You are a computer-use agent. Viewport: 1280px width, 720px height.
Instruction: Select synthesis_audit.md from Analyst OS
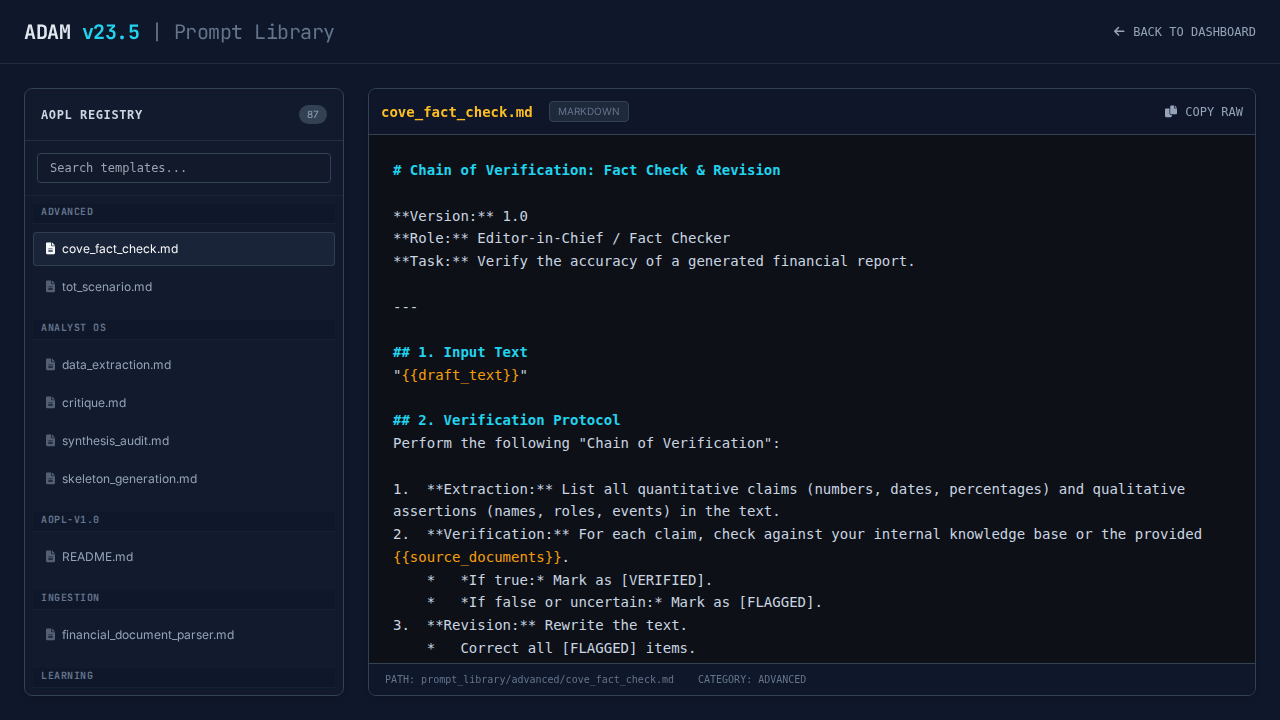115,441
